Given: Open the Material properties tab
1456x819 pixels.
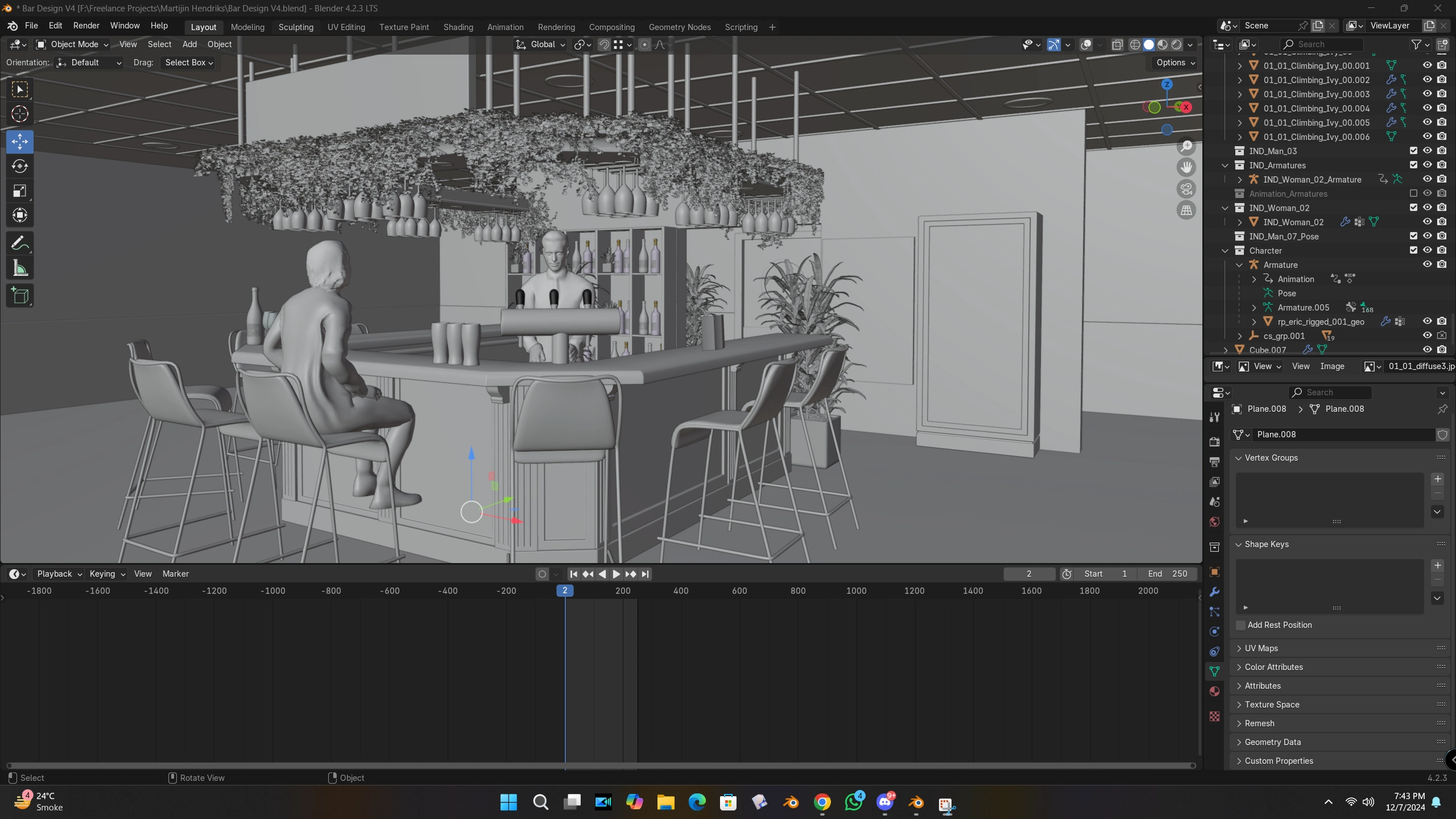Looking at the screenshot, I should pos(1214,691).
